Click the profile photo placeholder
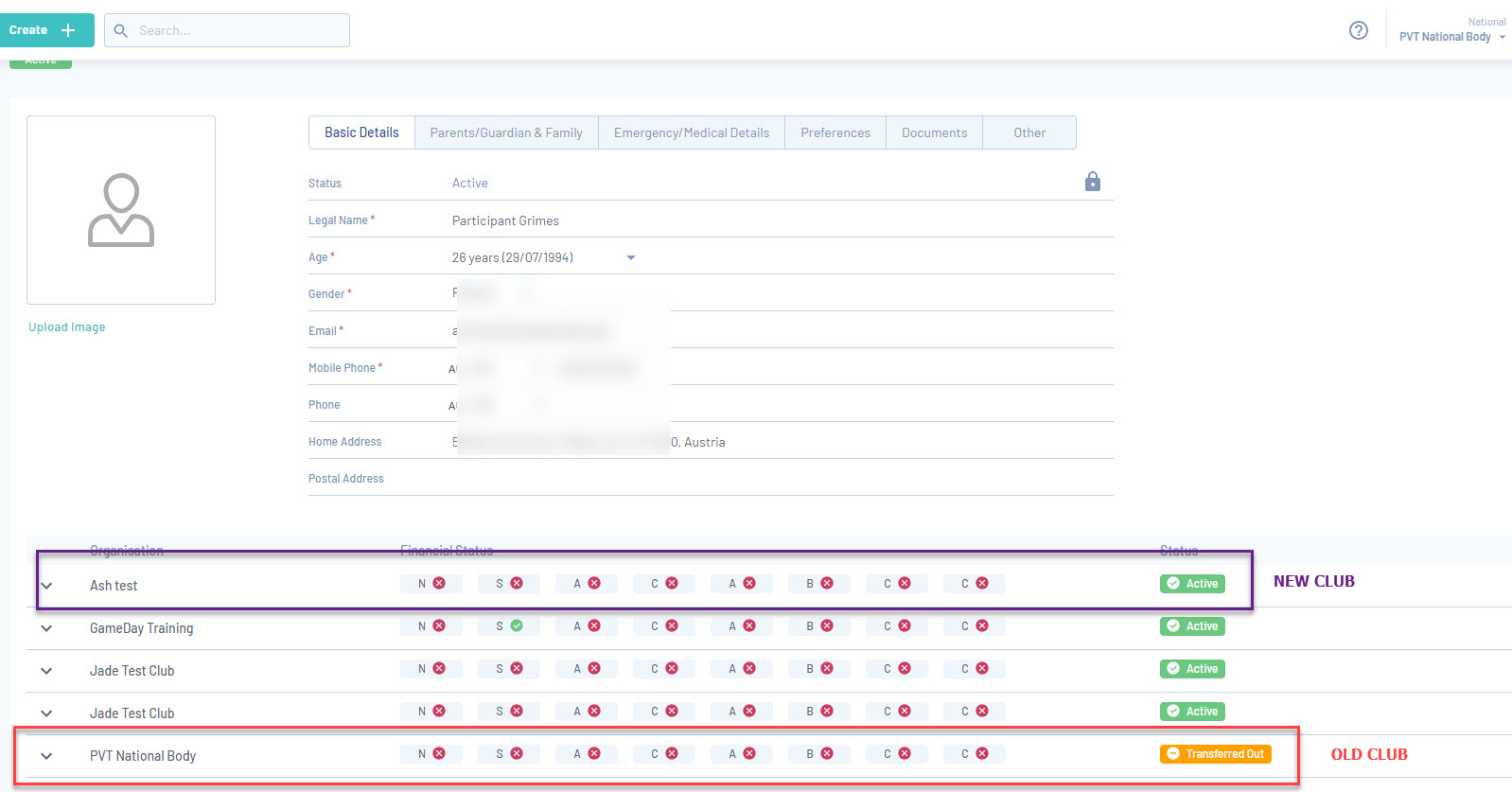Screen dimensions: 1512x792 121,210
